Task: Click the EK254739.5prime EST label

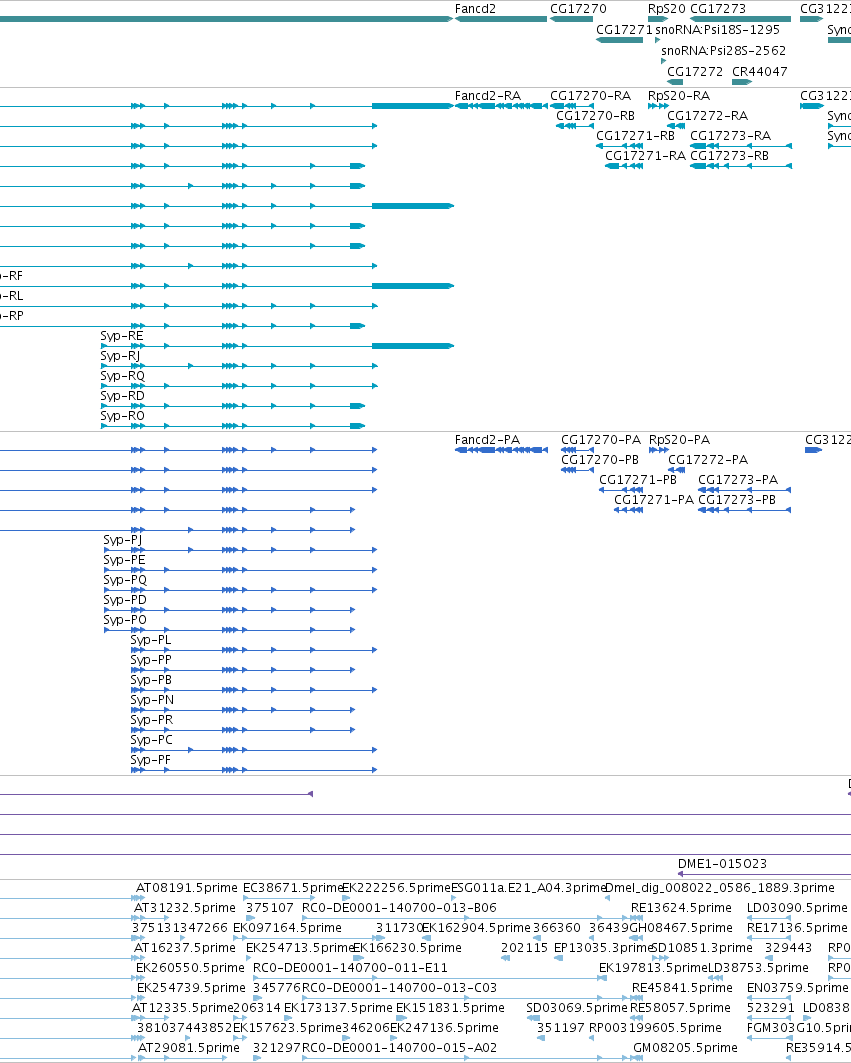Action: (x=191, y=988)
